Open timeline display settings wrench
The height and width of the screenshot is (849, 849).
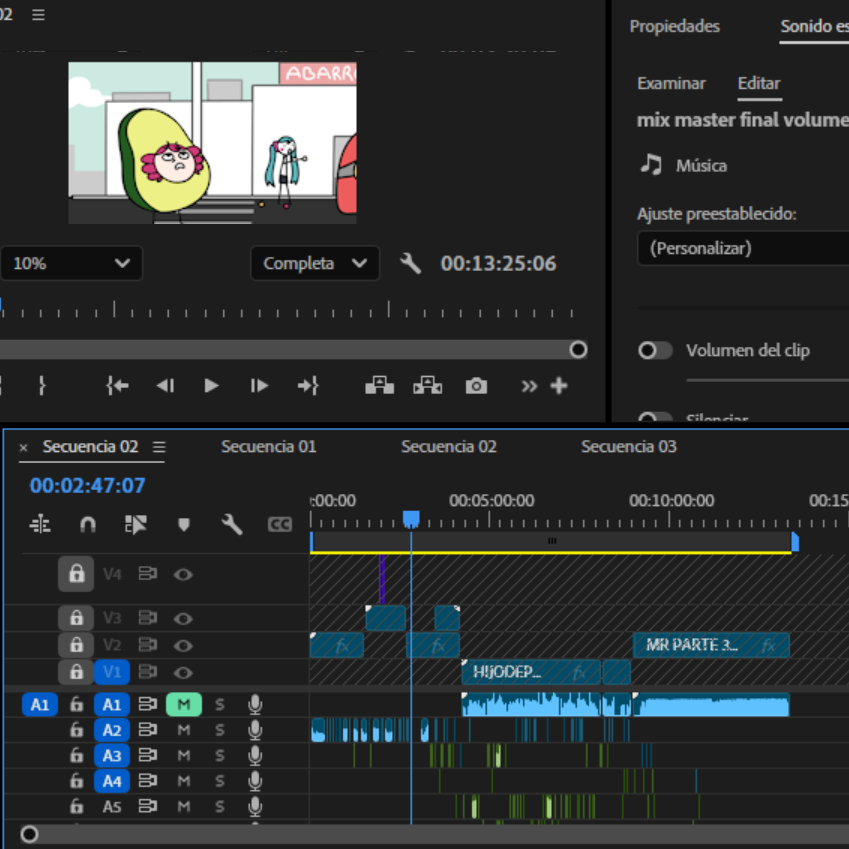(232, 524)
